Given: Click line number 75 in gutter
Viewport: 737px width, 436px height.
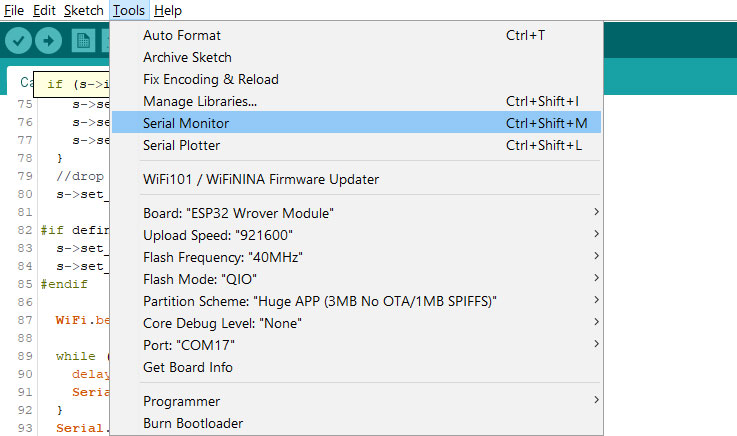Looking at the screenshot, I should coord(25,104).
